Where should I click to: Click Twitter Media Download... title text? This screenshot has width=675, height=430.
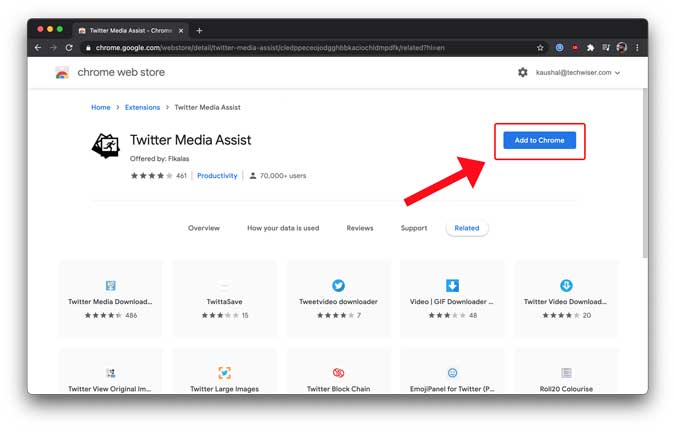[x=110, y=302]
